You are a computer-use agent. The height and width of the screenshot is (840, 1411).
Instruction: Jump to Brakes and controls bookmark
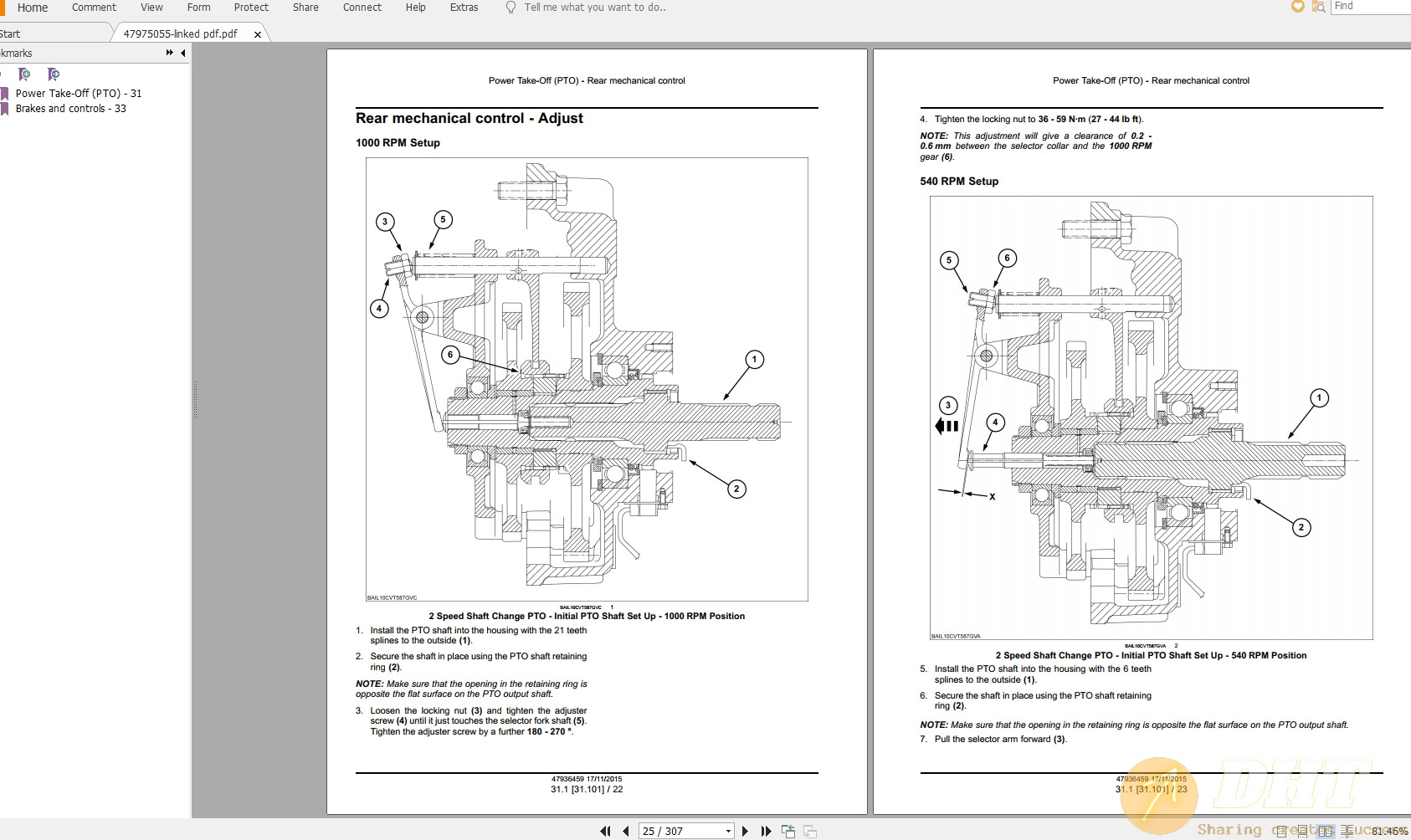pos(71,108)
